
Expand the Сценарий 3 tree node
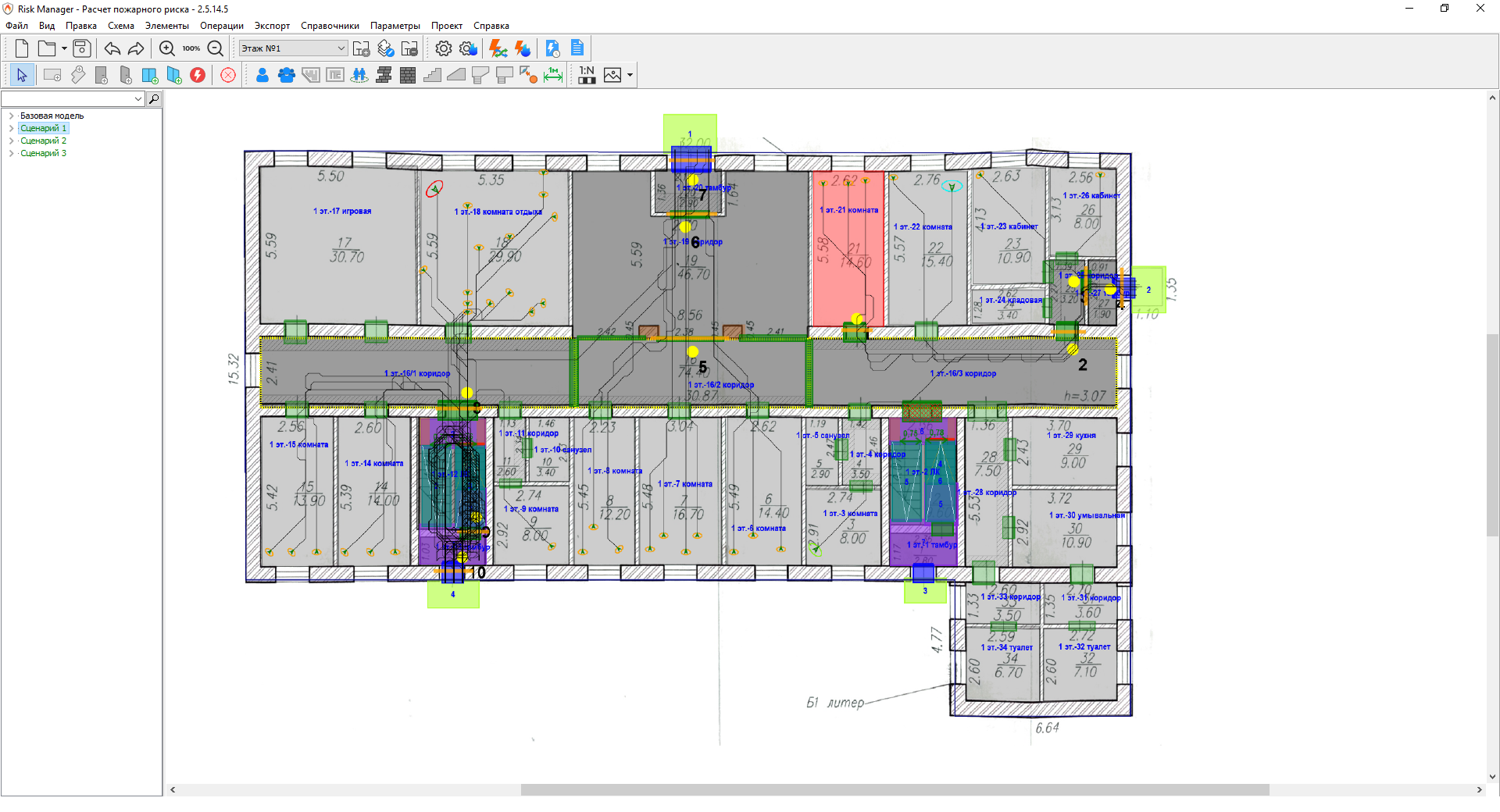(12, 153)
